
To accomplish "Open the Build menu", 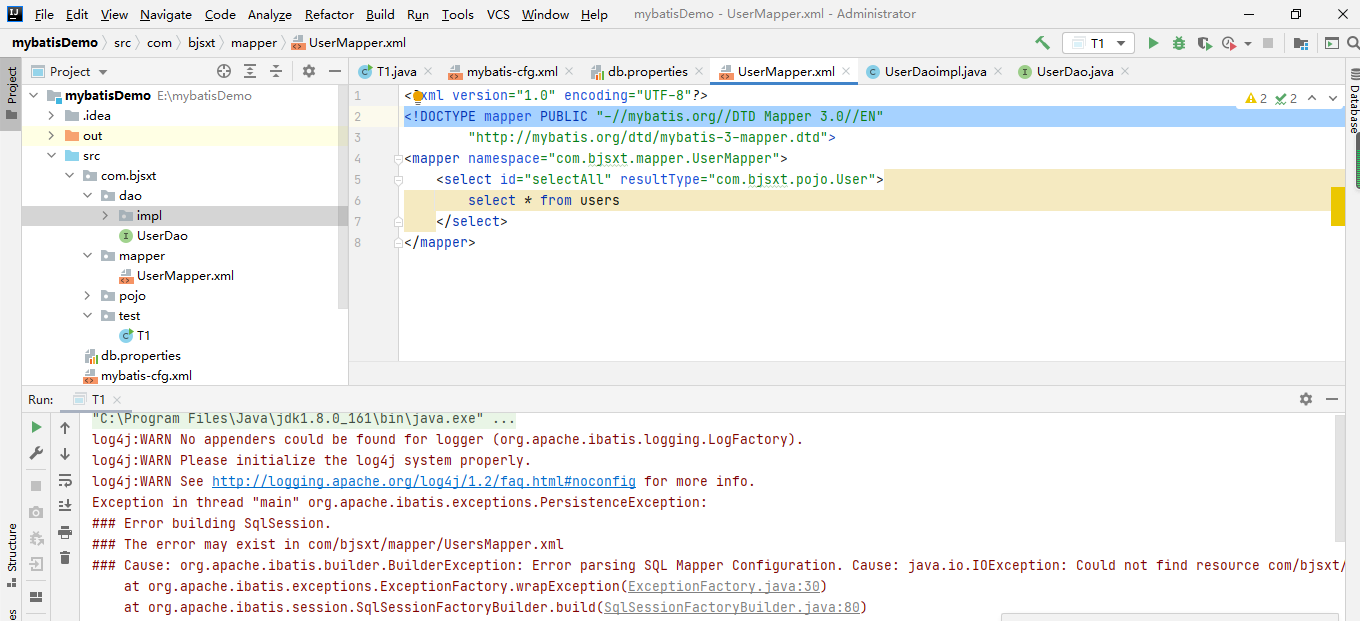I will pyautogui.click(x=380, y=14).
